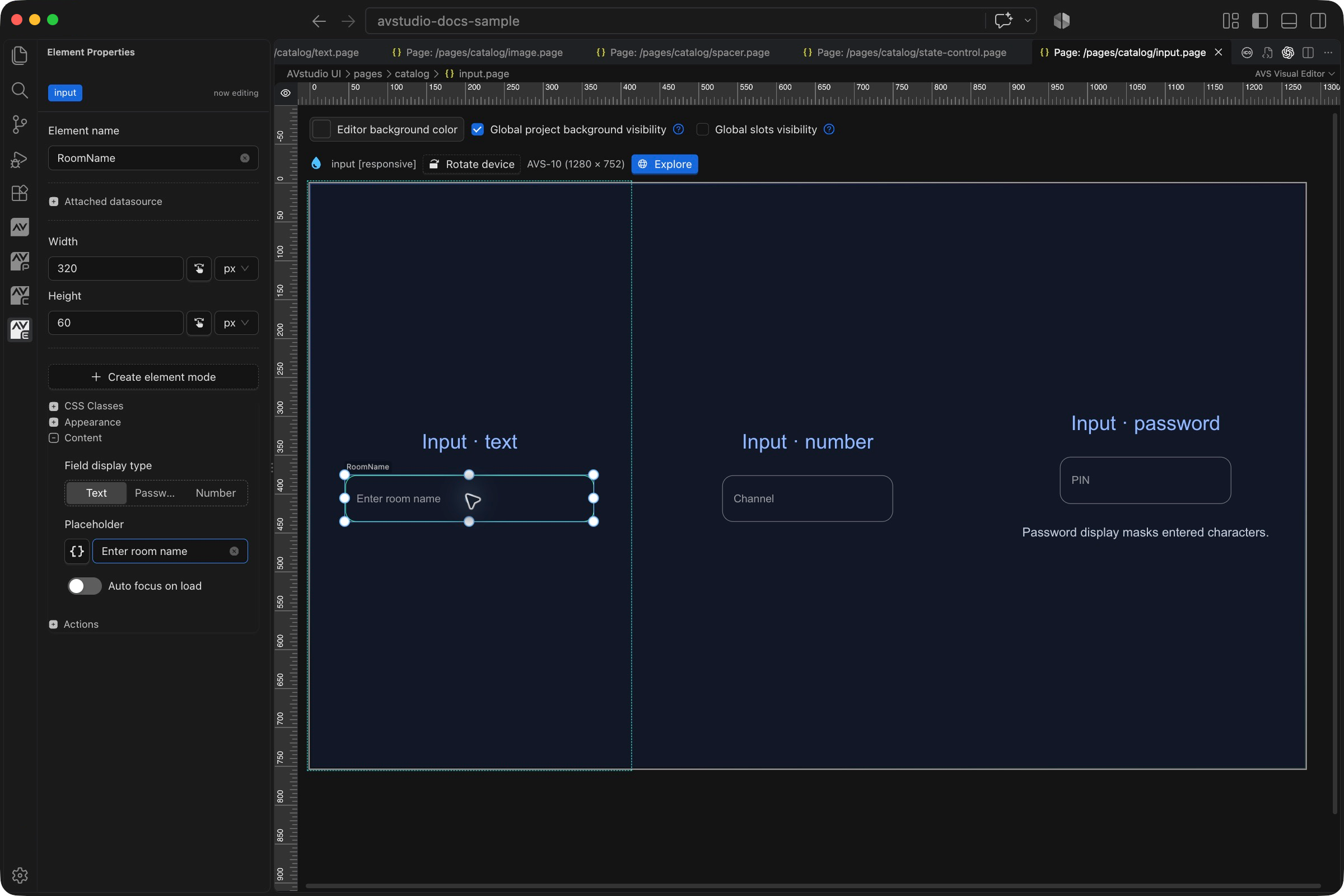Toggle the eye visibility icon by ruler
Screen dimensions: 1344x896
click(x=286, y=93)
